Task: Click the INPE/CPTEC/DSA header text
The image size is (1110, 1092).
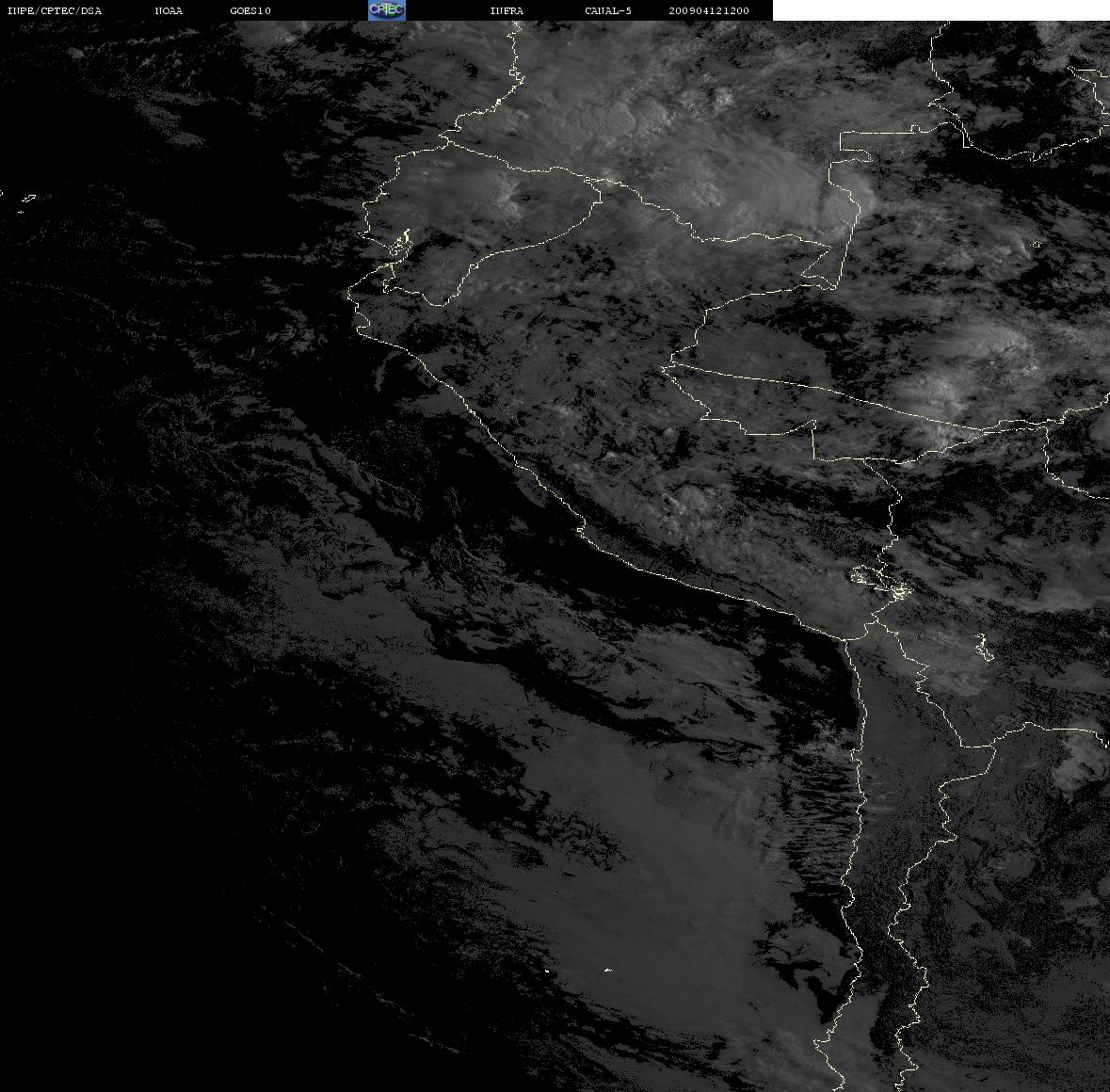Action: coord(54,10)
